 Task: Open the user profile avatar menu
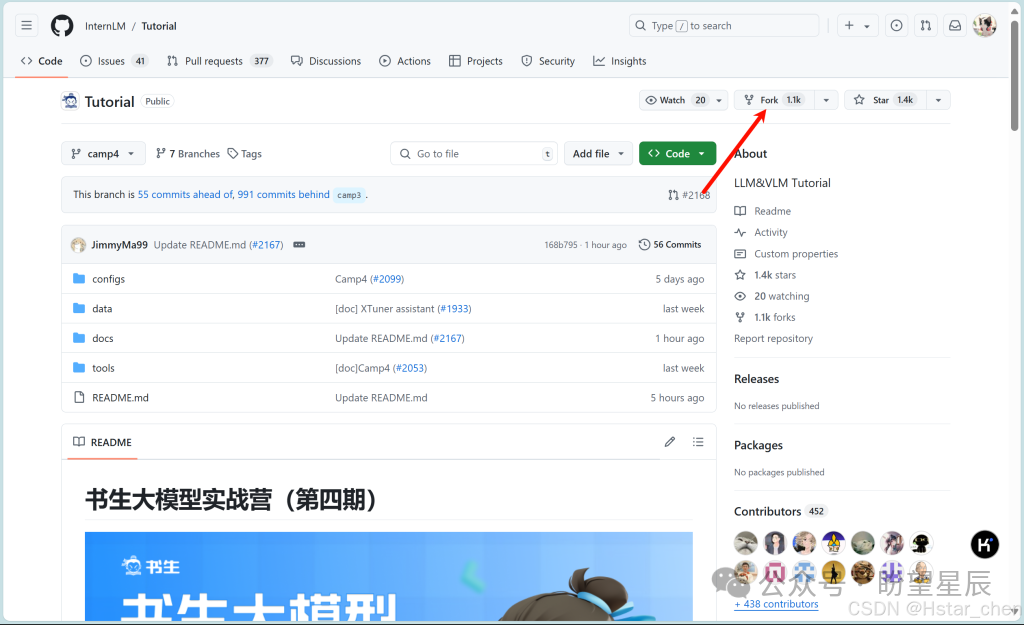click(x=984, y=25)
